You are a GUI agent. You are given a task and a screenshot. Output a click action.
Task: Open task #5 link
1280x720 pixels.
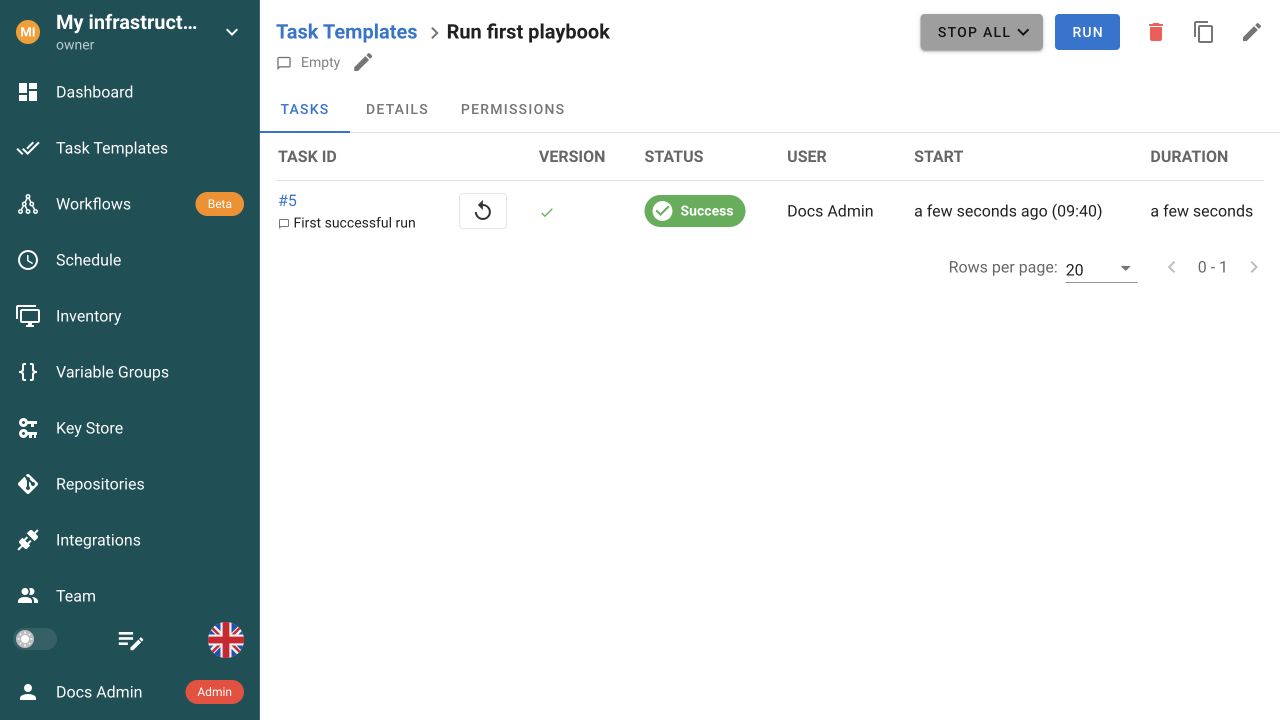(288, 201)
